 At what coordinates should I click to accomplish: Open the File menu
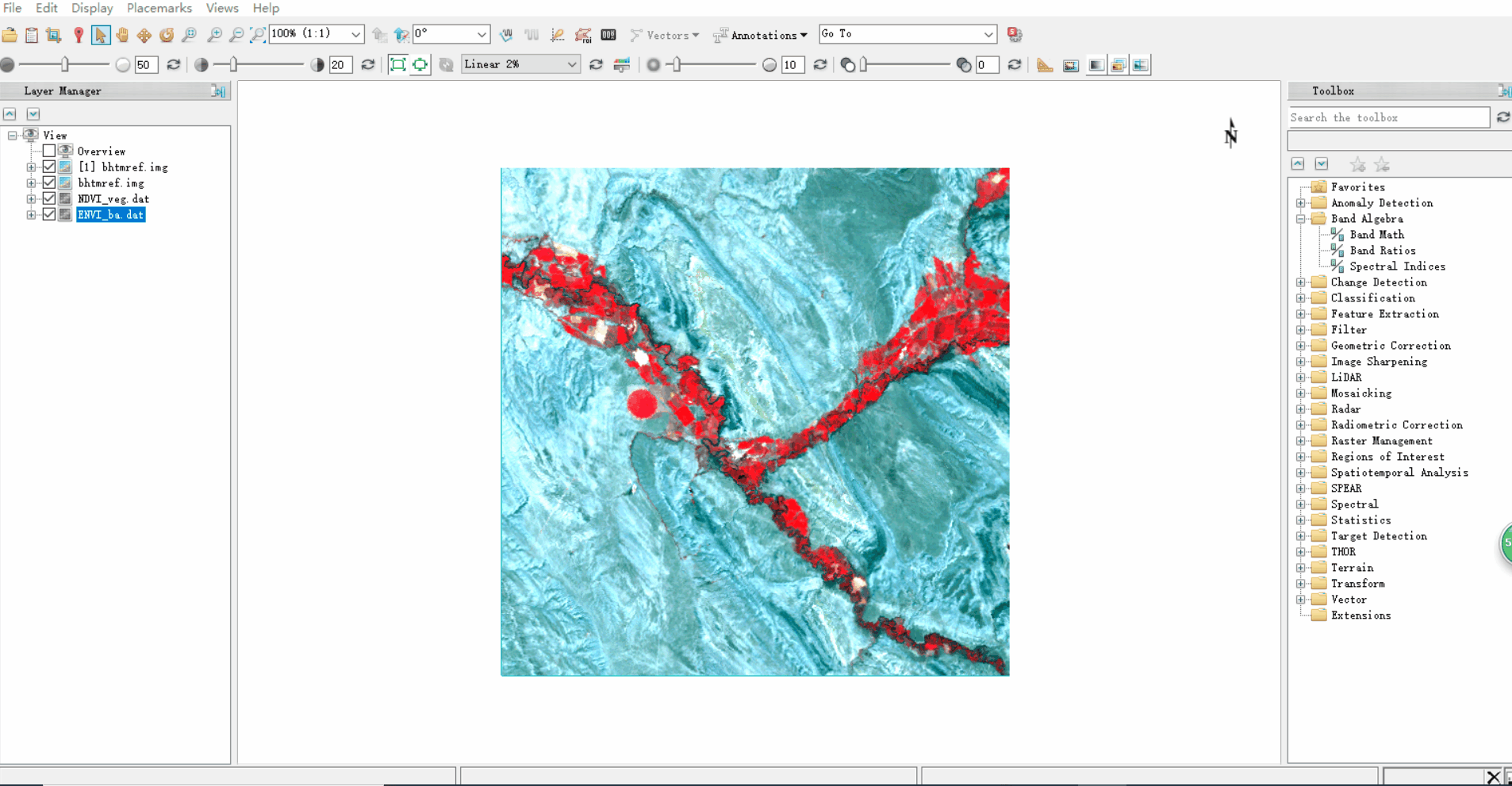(x=13, y=8)
